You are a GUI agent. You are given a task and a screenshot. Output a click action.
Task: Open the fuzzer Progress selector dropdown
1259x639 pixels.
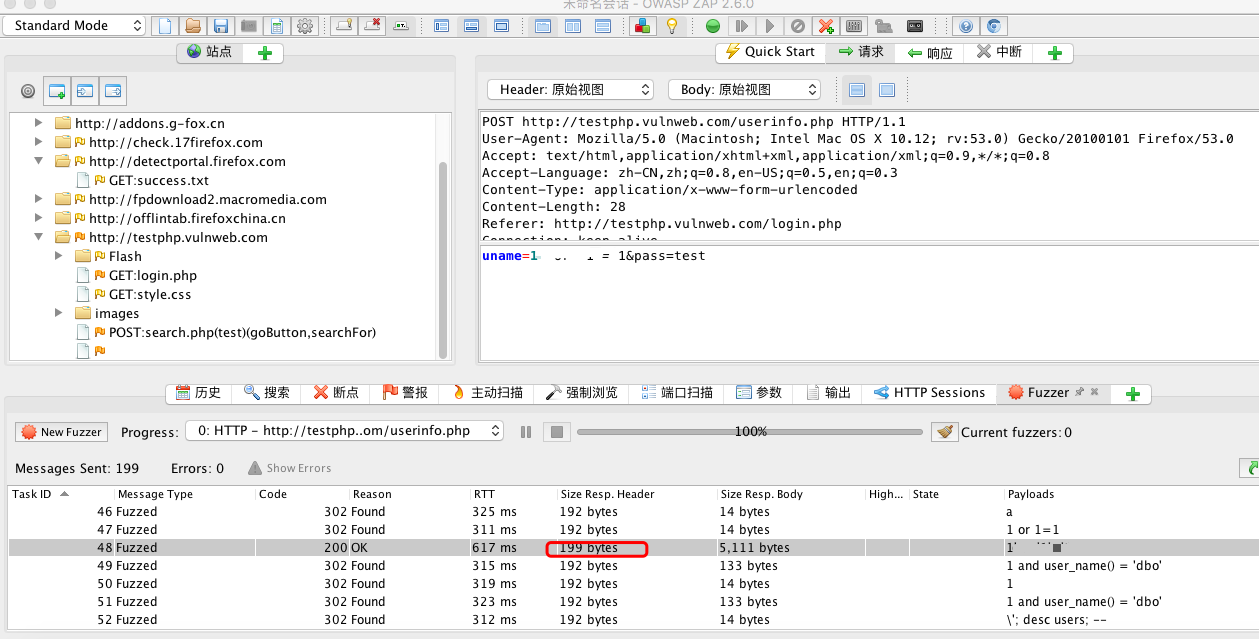tap(344, 431)
